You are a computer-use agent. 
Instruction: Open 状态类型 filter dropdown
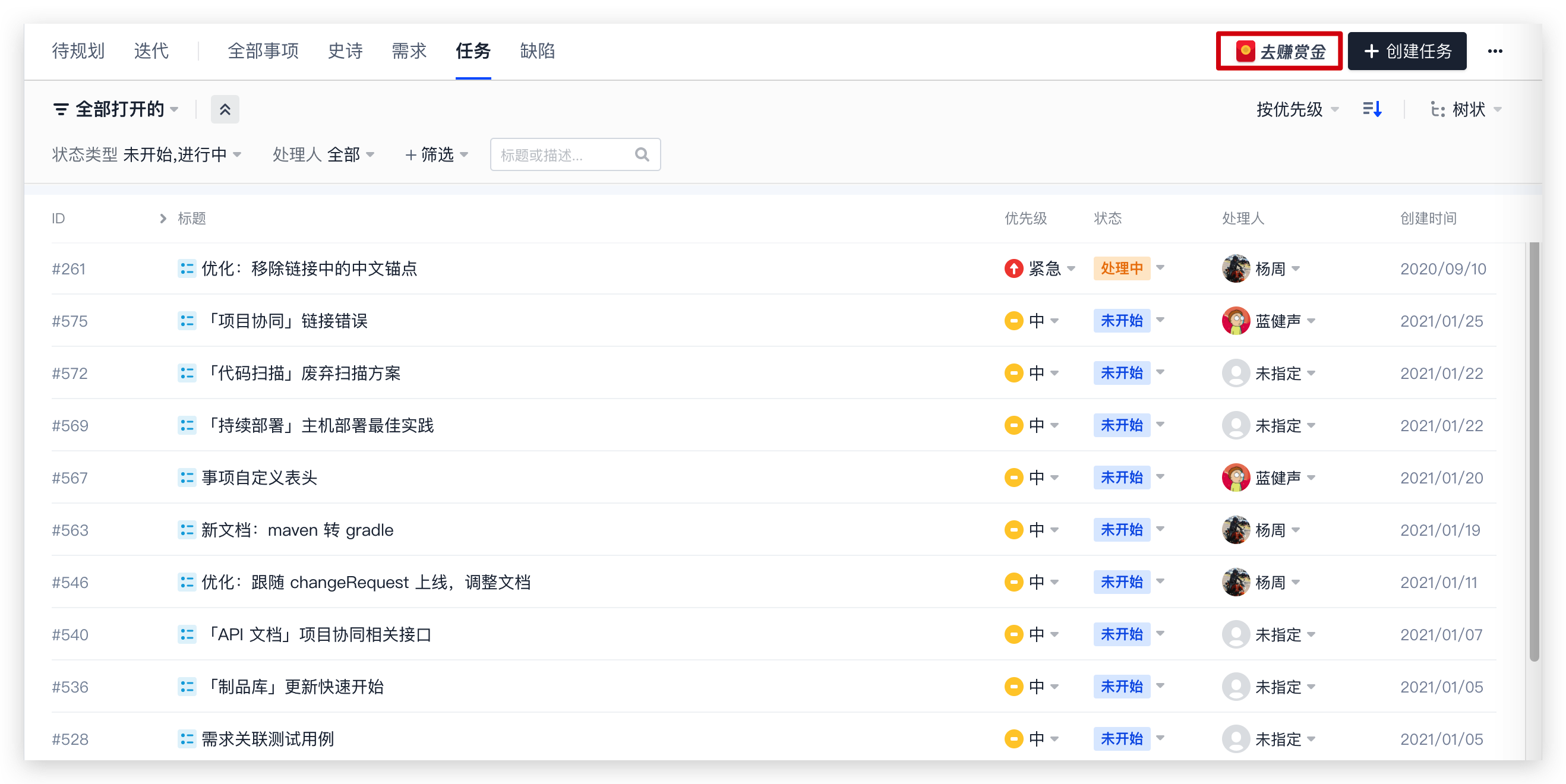point(147,155)
